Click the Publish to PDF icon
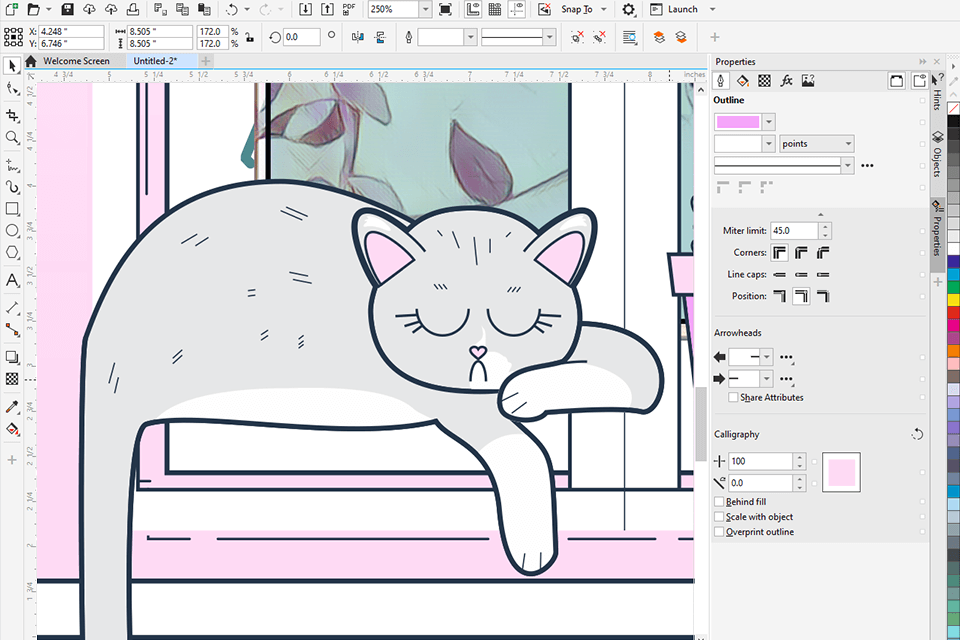The height and width of the screenshot is (640, 960). 349,9
